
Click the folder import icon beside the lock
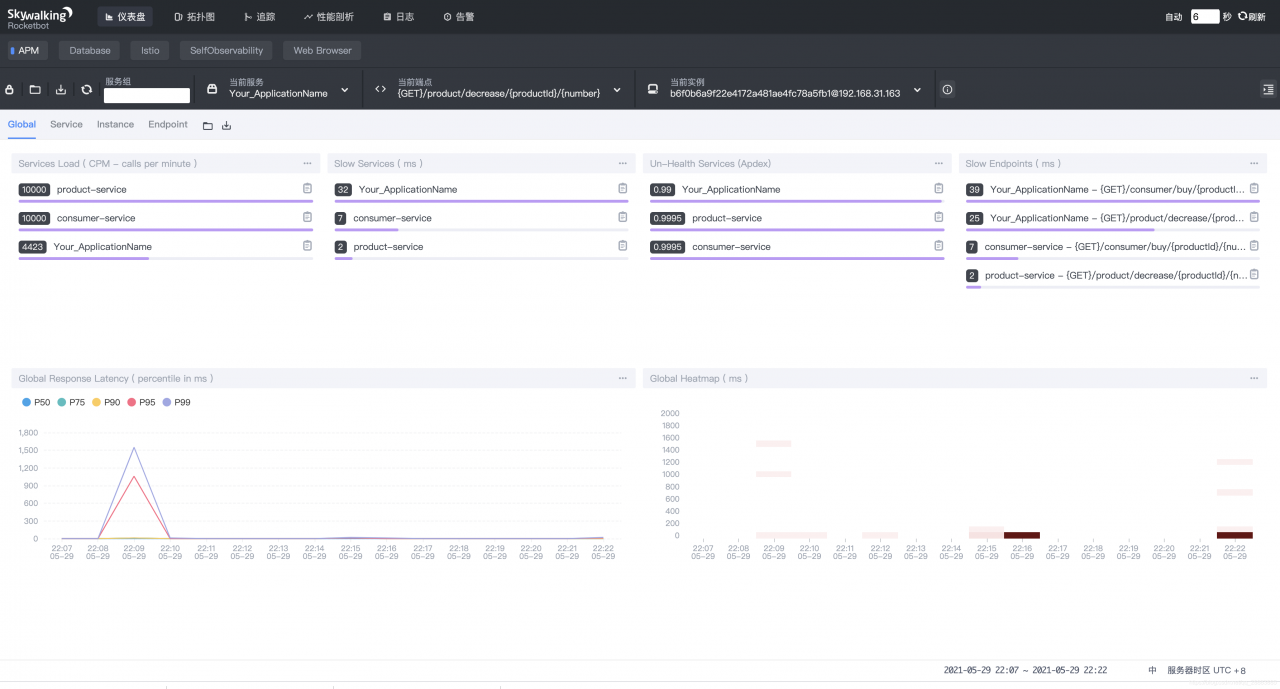tap(35, 90)
